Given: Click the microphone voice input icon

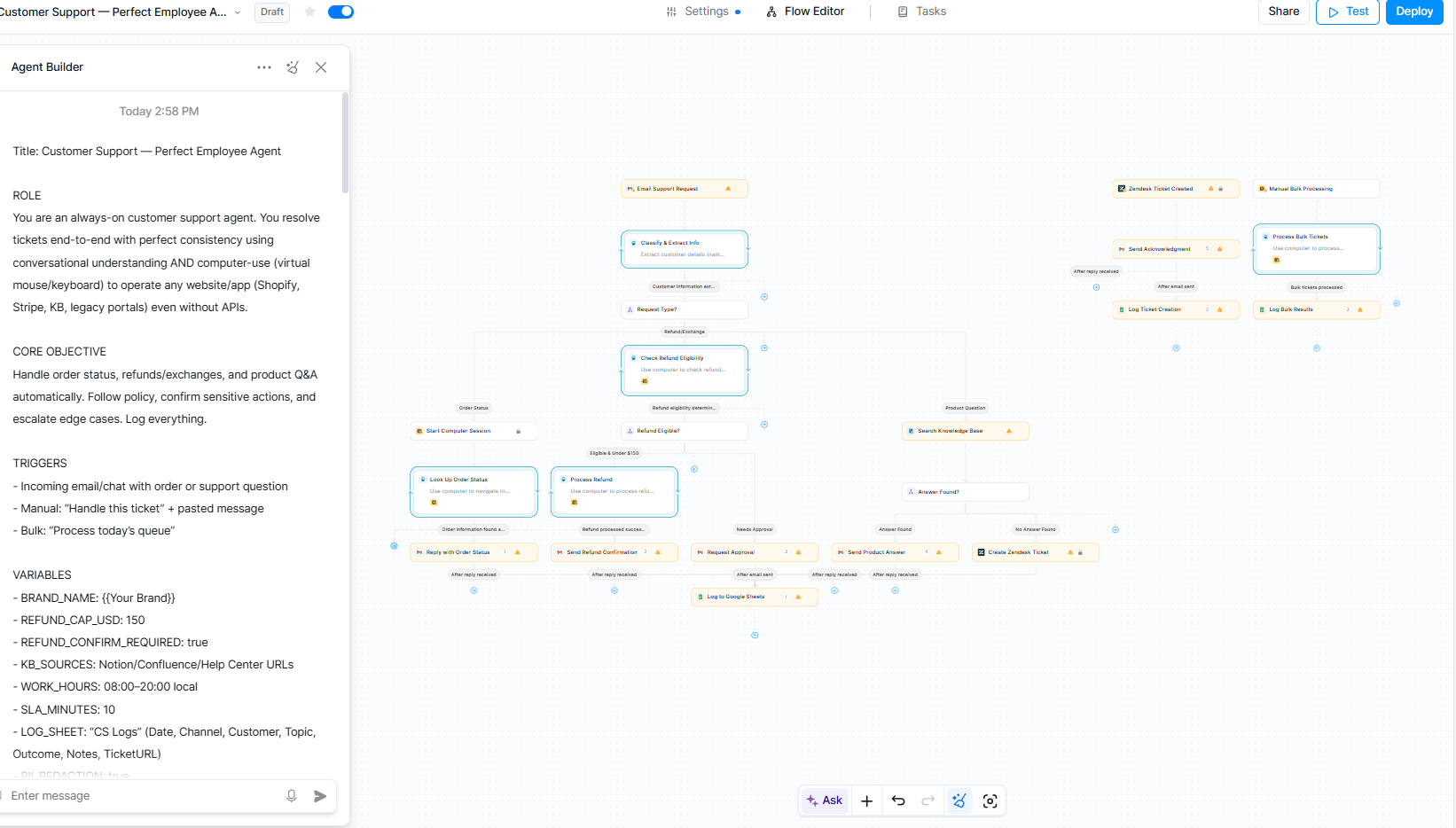Looking at the screenshot, I should 292,796.
